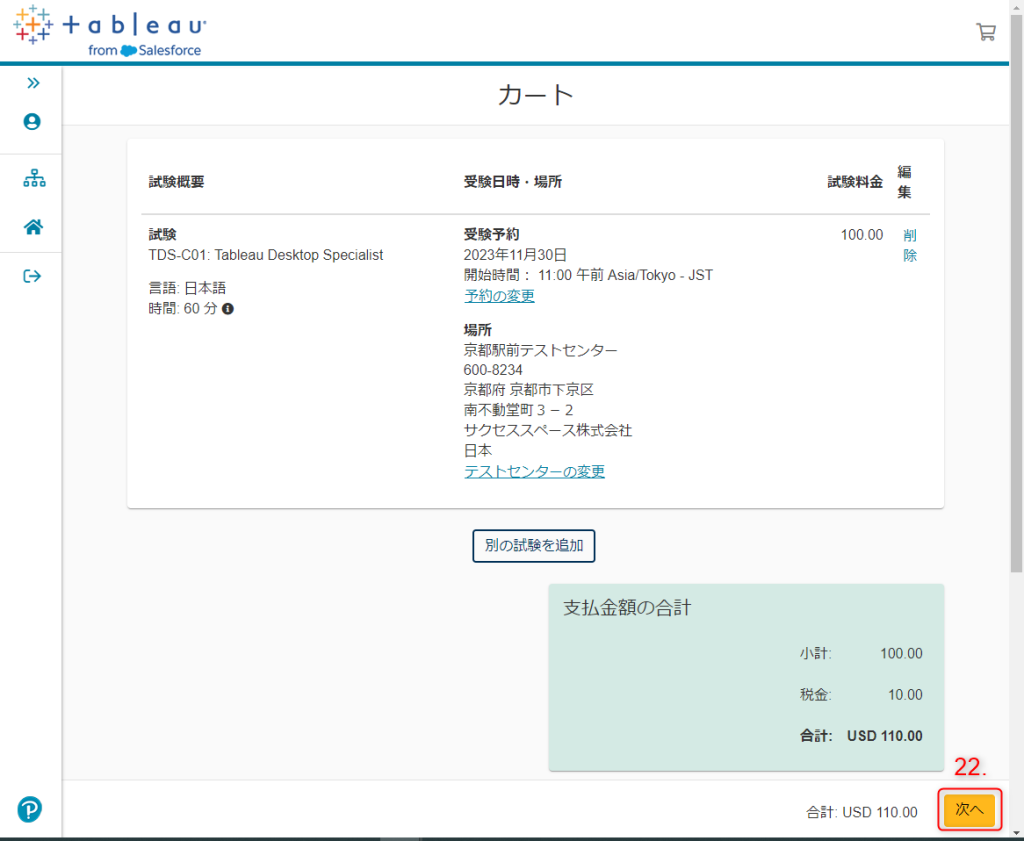Click the exam fee 100.00 in table row

861,234
